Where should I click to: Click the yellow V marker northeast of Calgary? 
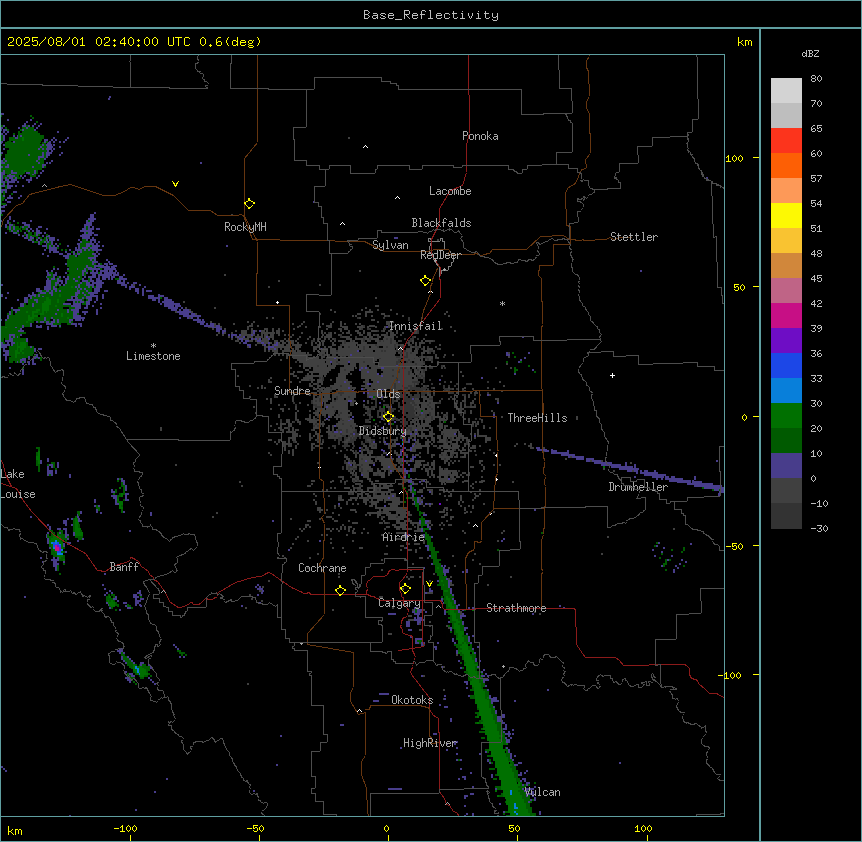(x=429, y=584)
